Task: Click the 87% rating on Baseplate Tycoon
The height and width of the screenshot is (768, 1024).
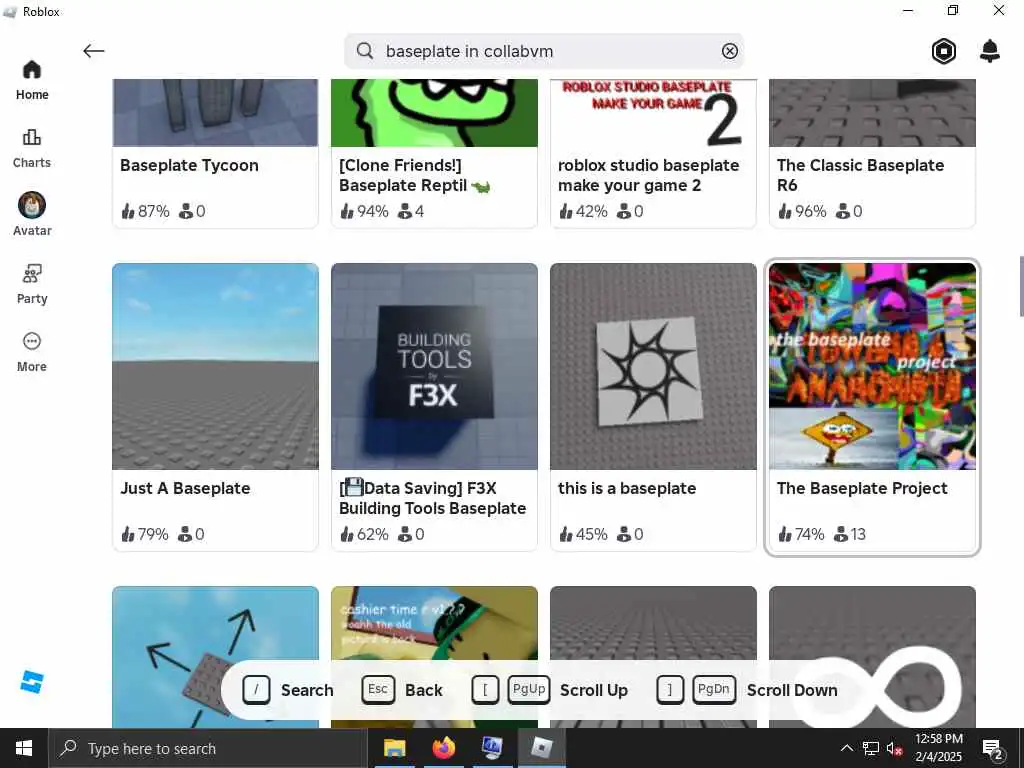Action: pyautogui.click(x=145, y=211)
